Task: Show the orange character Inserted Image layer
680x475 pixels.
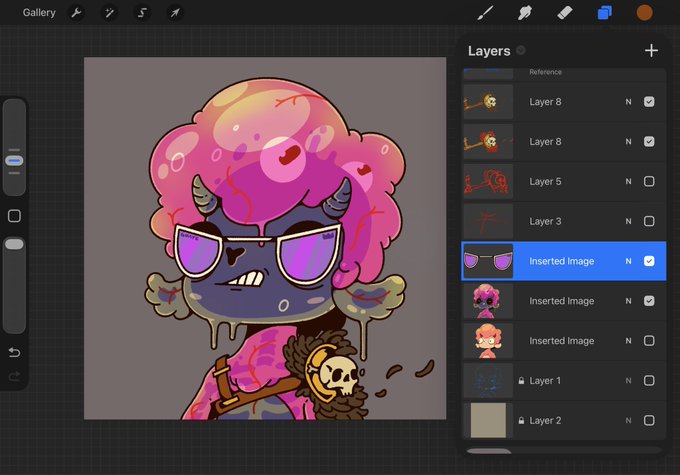Action: coord(649,341)
